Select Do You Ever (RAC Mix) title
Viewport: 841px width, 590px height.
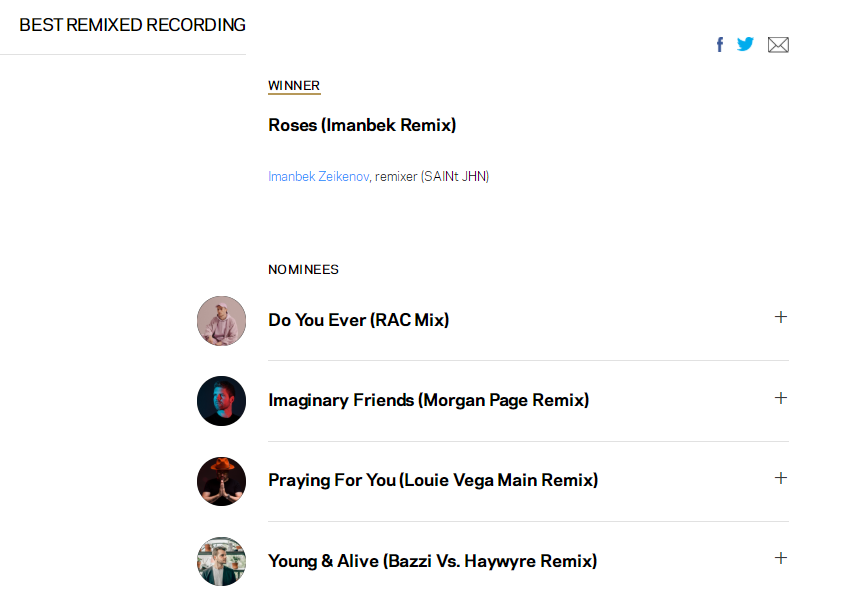358,320
